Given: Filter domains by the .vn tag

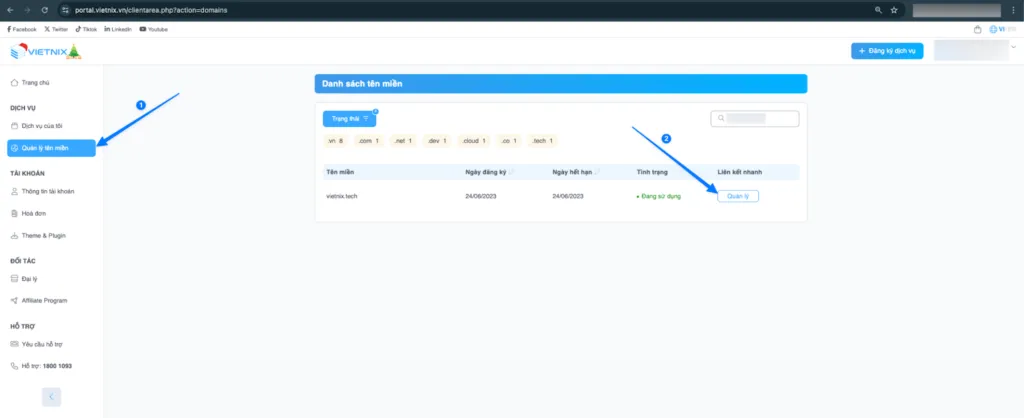Looking at the screenshot, I should point(335,141).
